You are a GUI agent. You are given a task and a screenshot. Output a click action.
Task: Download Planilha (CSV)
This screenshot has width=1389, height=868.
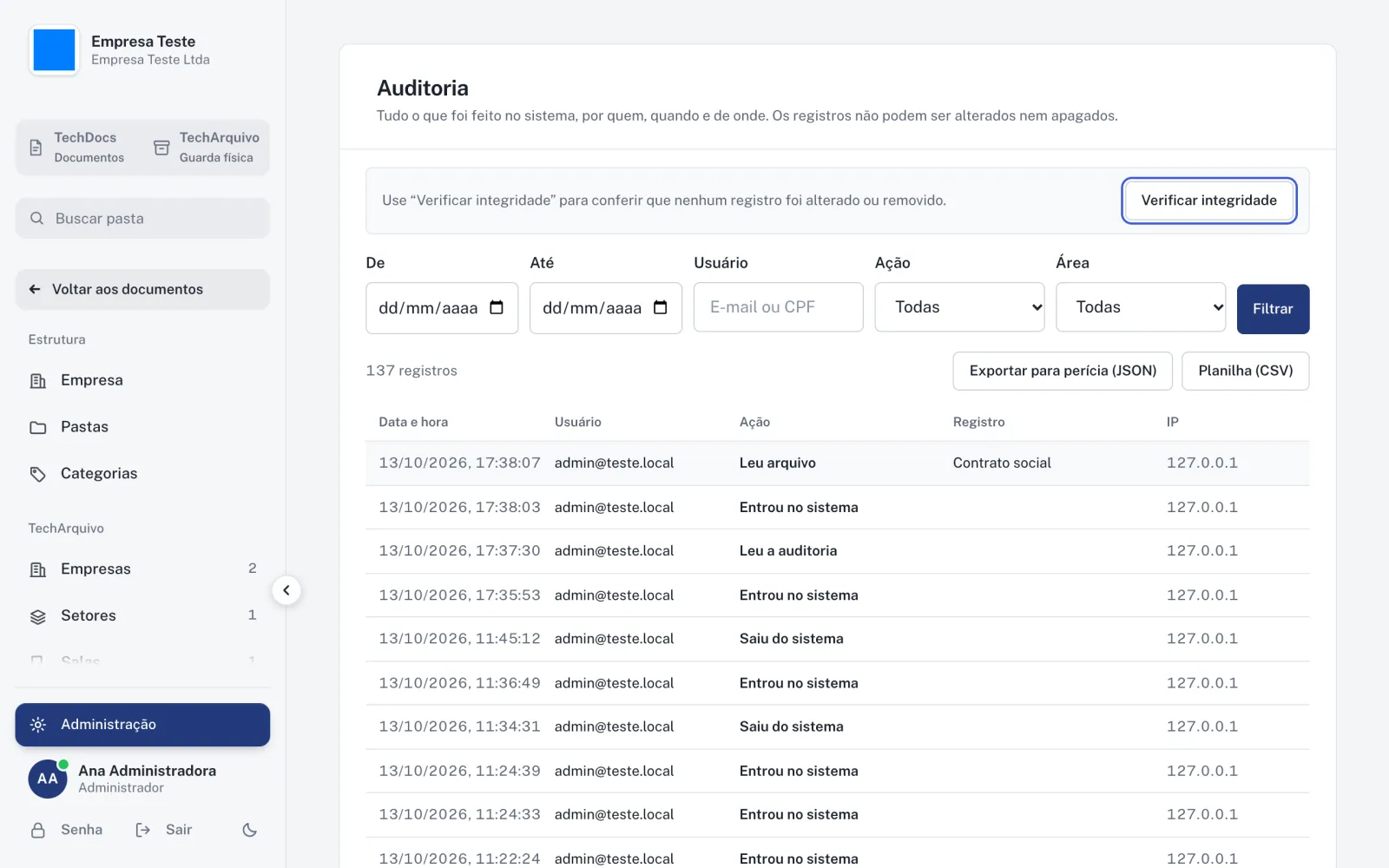1246,371
